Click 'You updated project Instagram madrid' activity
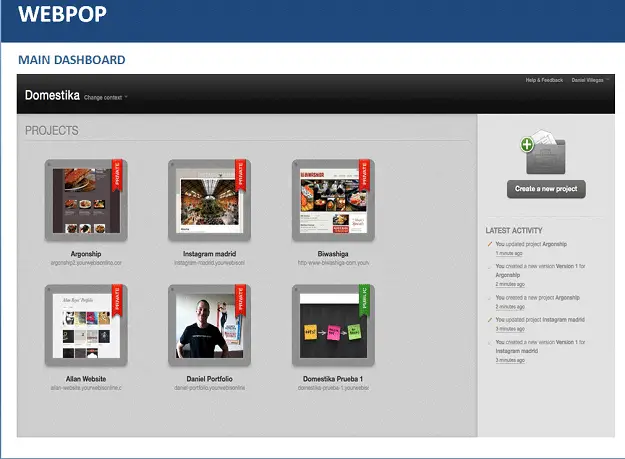This screenshot has height=459, width=625. point(540,320)
